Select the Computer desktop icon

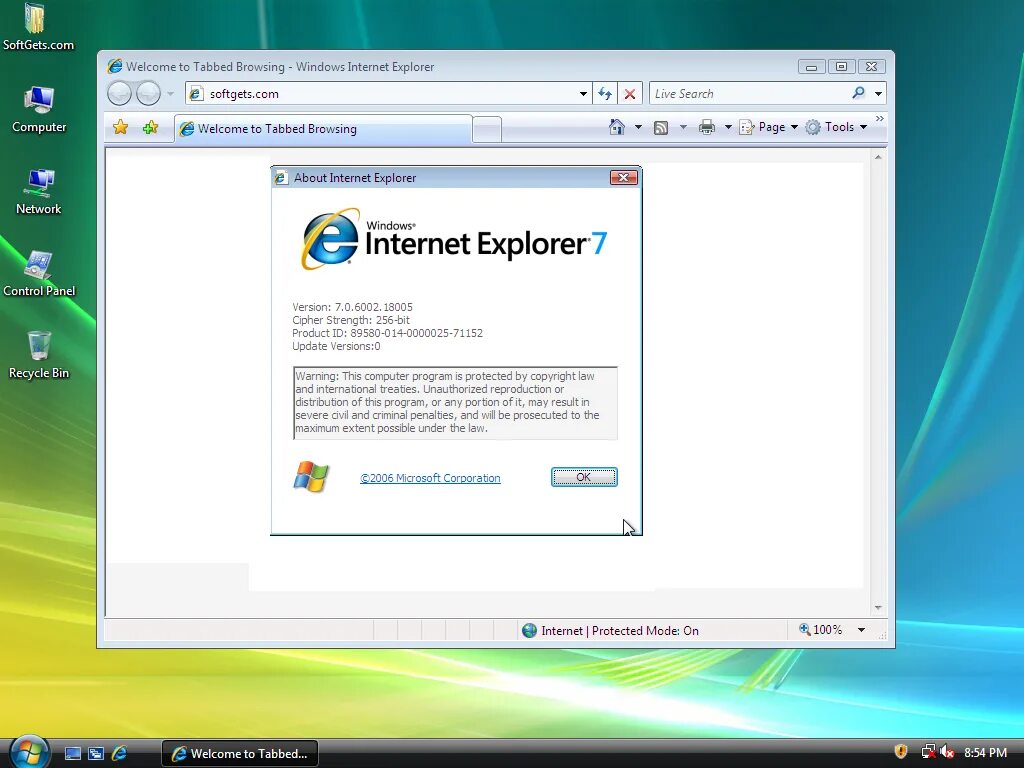(39, 109)
